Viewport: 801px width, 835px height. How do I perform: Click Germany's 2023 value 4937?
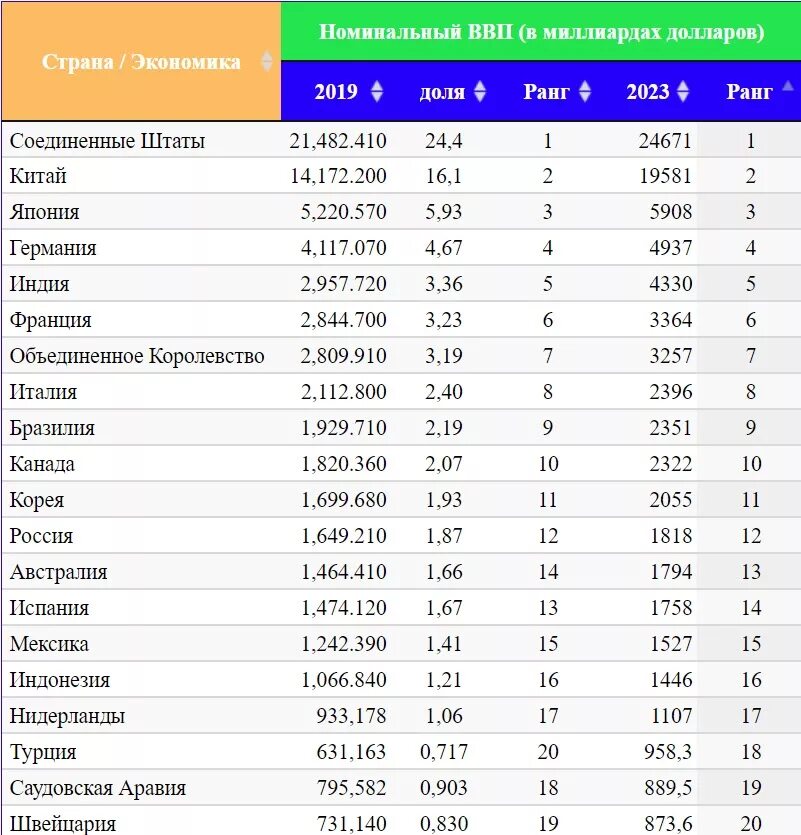tap(671, 248)
